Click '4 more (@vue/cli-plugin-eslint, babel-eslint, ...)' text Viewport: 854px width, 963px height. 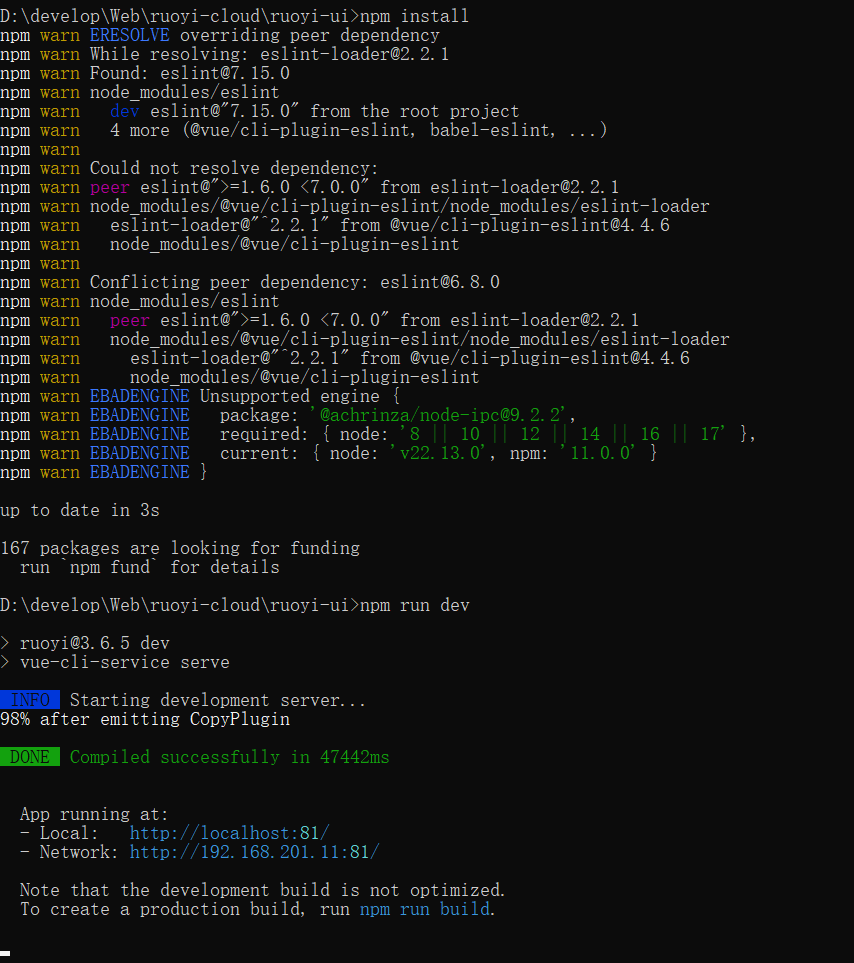pyautogui.click(x=359, y=130)
